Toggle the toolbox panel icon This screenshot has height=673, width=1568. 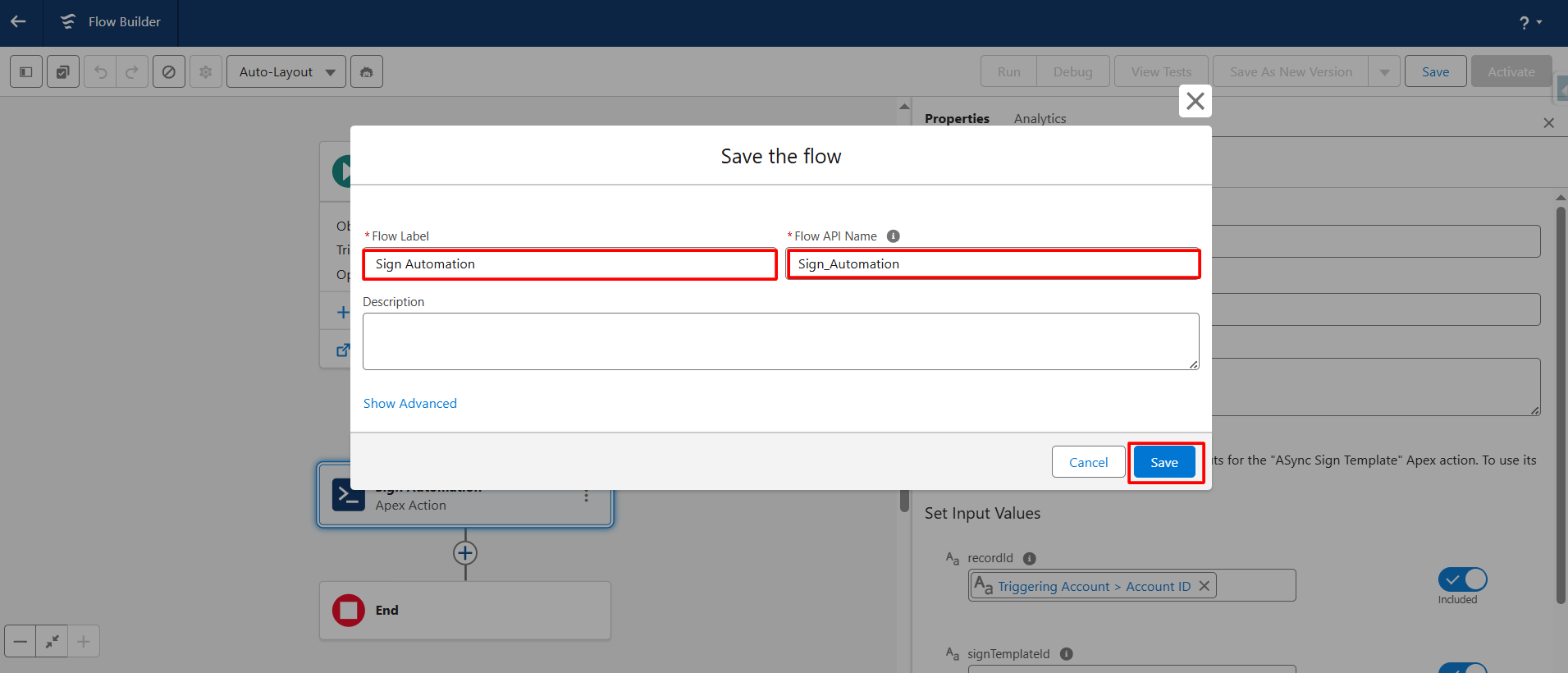(x=26, y=72)
